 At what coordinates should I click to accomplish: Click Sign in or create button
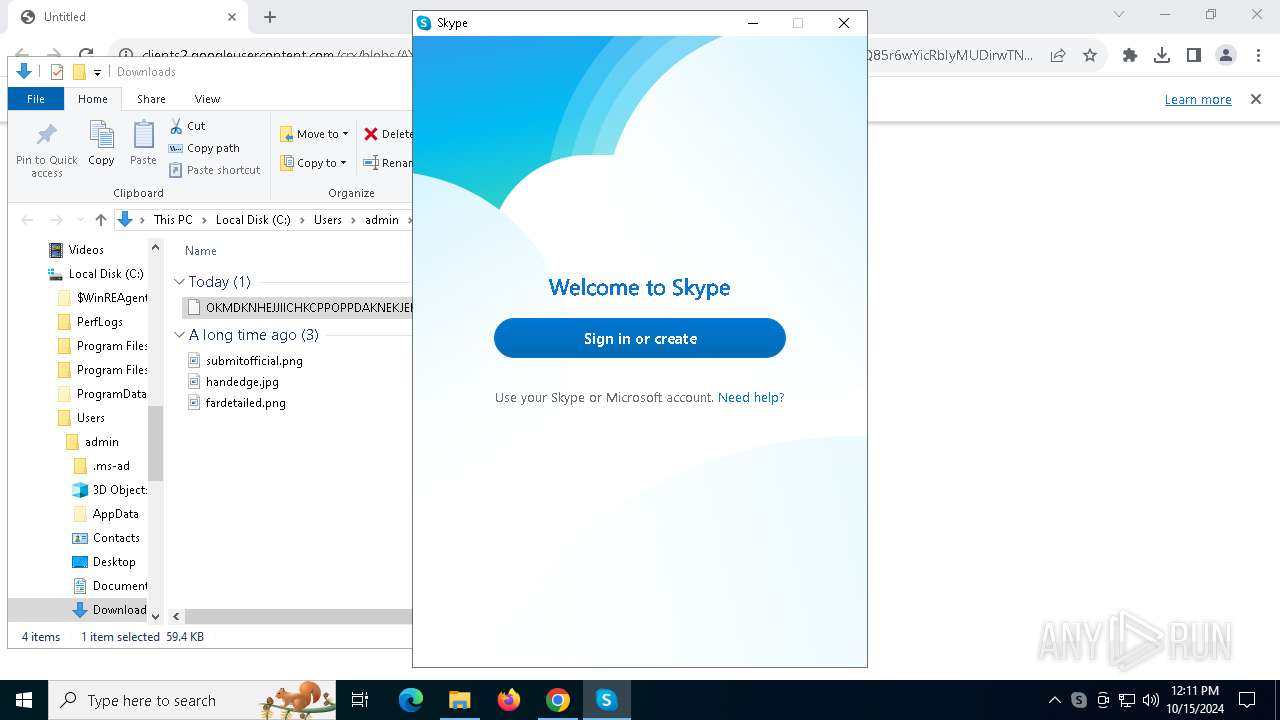pyautogui.click(x=640, y=338)
